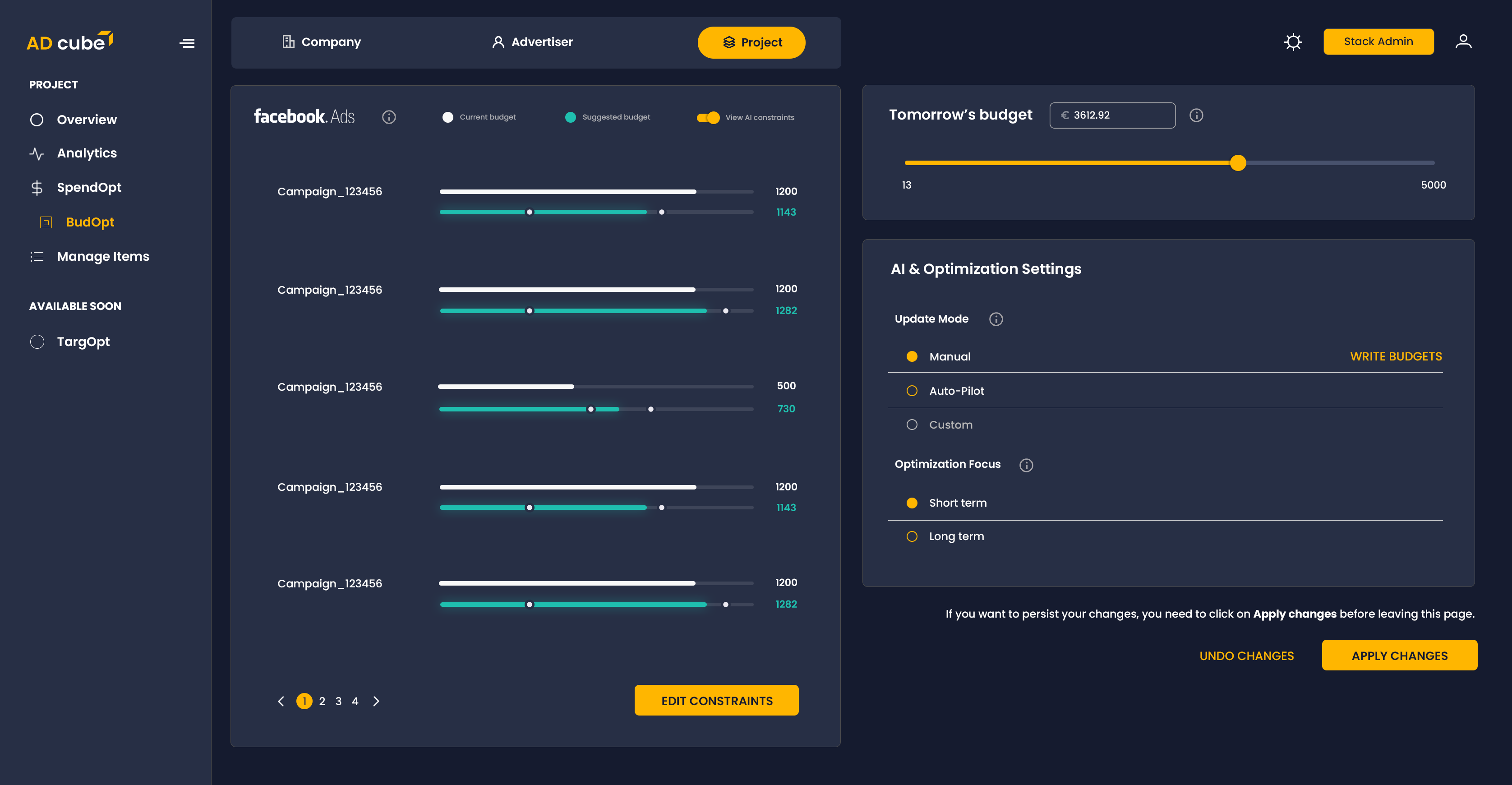The image size is (1512, 785).
Task: Click the Tomorrow's budget info tooltip icon
Action: [x=1196, y=115]
